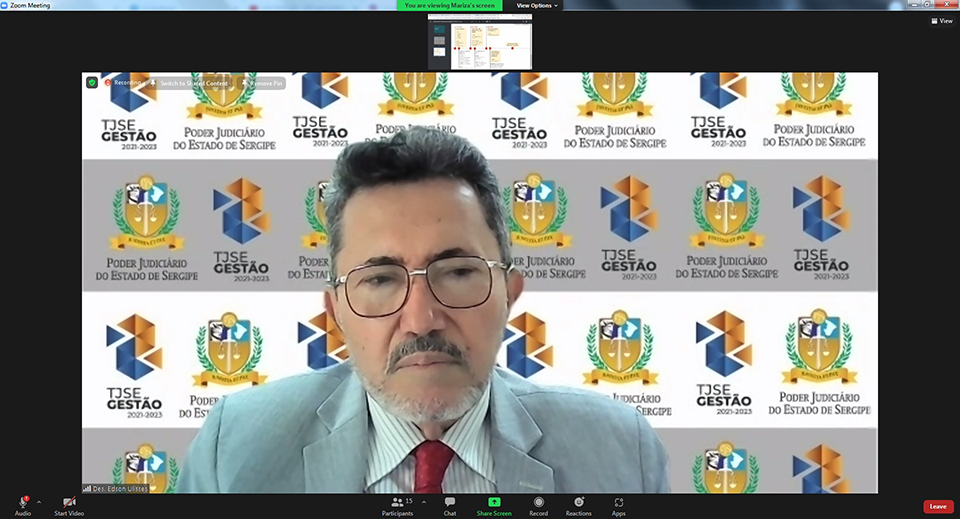Open the Chat panel

[450, 502]
